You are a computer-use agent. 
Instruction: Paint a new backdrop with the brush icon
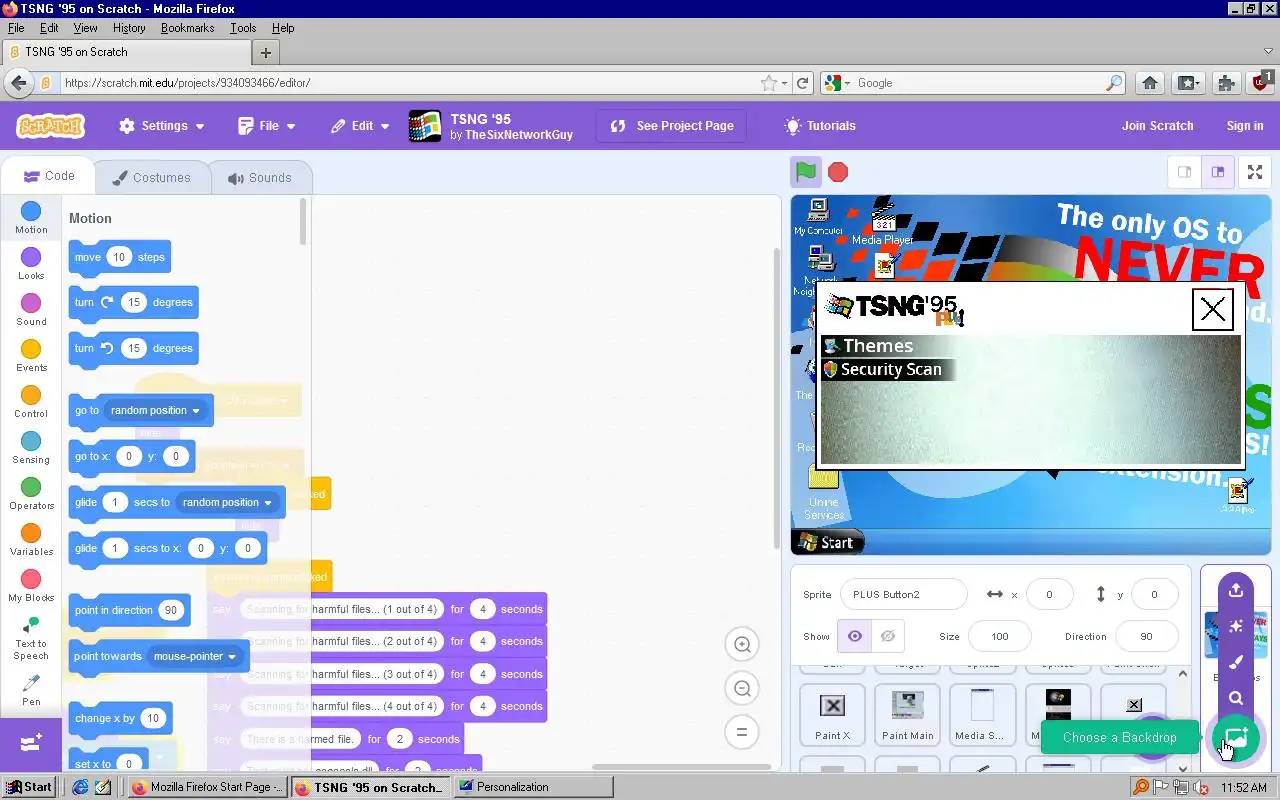tap(1236, 662)
